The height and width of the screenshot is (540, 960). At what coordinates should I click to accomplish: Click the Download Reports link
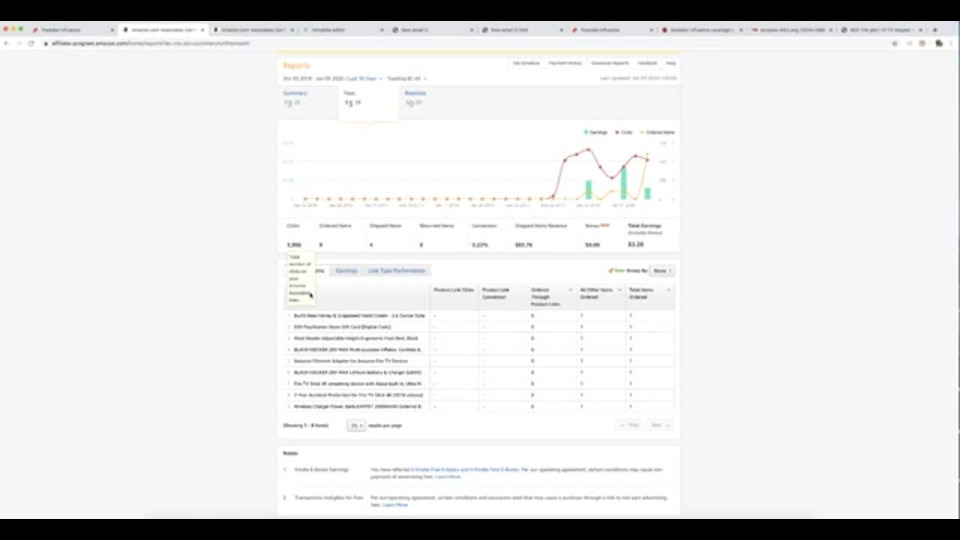[610, 63]
